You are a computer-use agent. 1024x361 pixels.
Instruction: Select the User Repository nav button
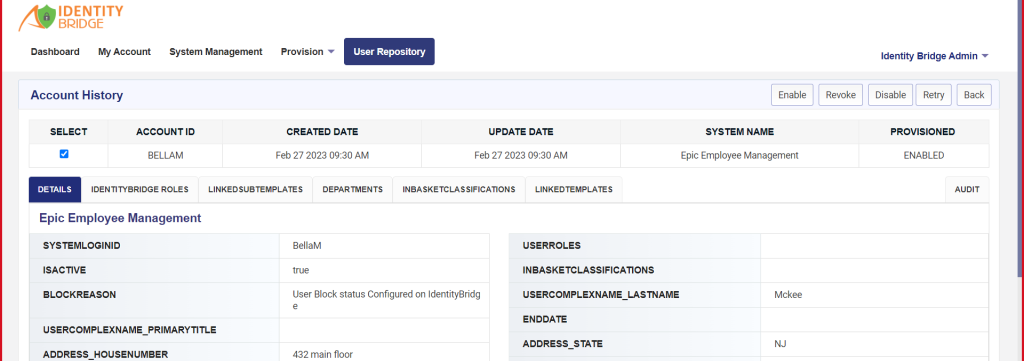[x=389, y=52]
